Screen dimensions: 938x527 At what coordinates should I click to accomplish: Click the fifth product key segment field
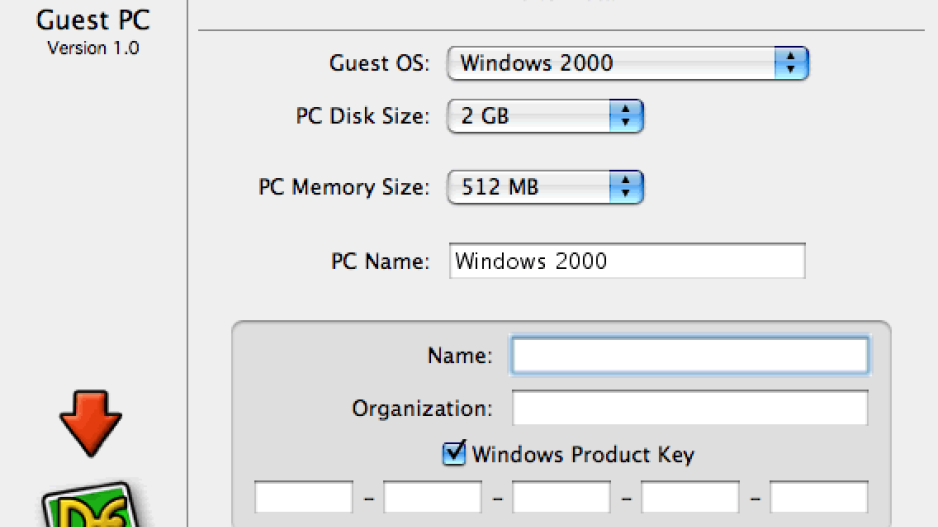tap(819, 496)
